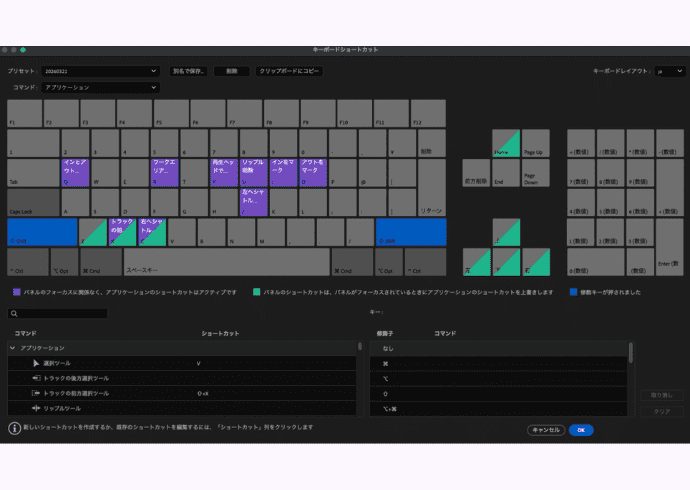The height and width of the screenshot is (490, 690).
Task: Select the right Shift modifier key
Action: [x=410, y=232]
